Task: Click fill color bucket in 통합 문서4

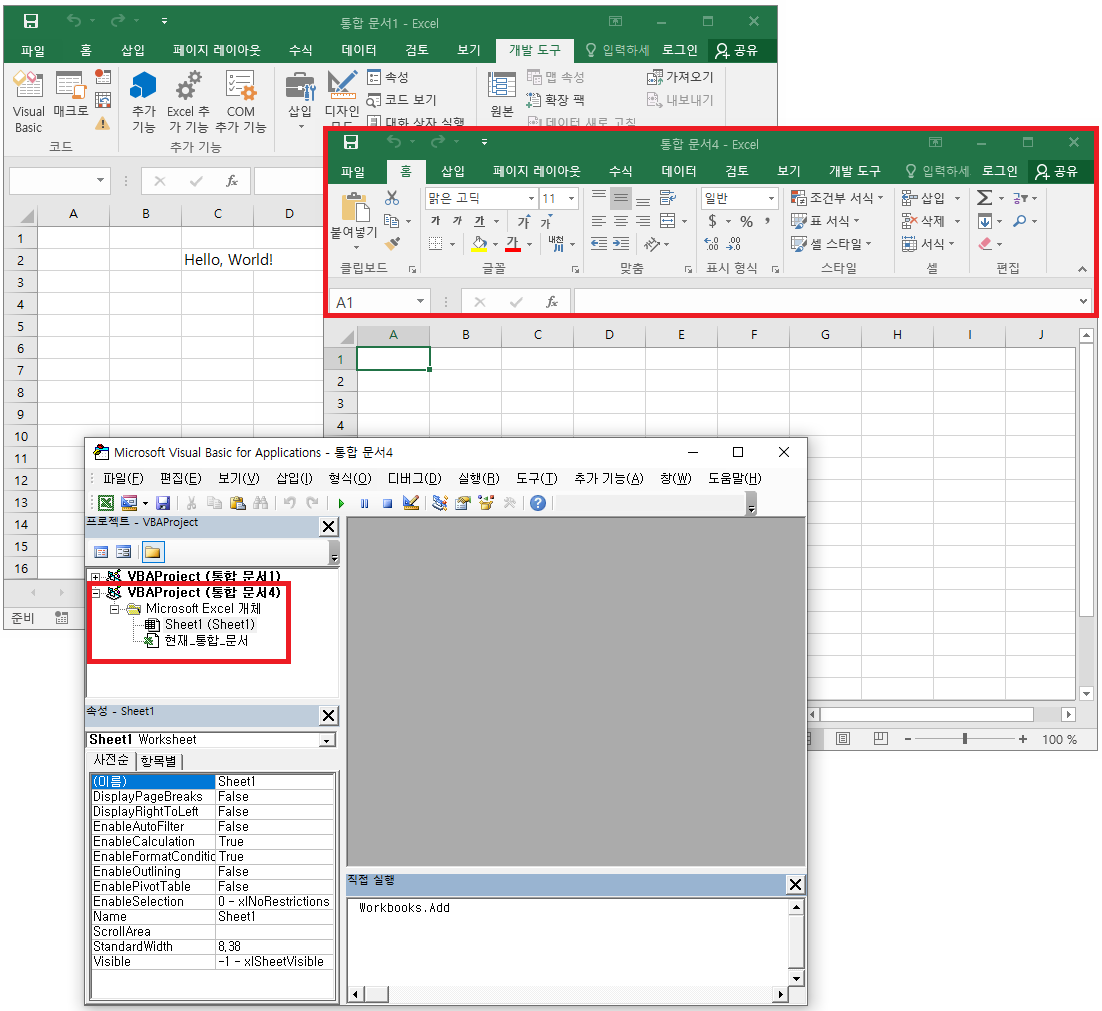Action: coord(479,244)
